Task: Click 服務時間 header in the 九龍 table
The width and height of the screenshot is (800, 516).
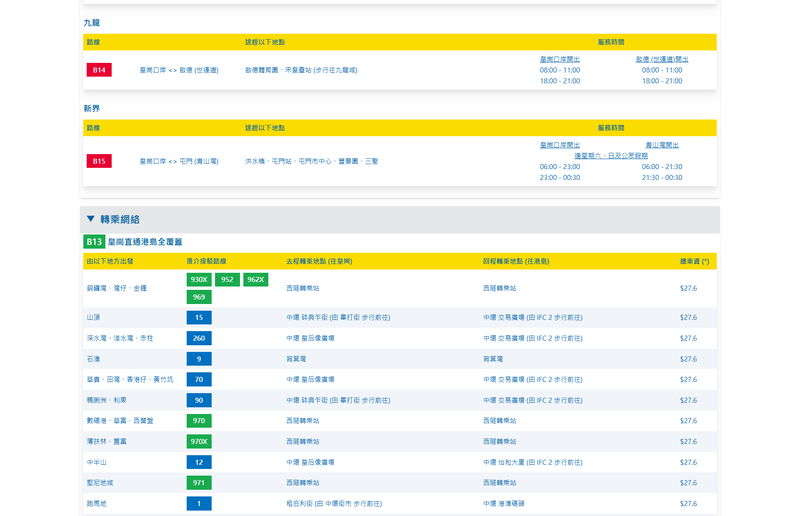Action: pyautogui.click(x=611, y=42)
